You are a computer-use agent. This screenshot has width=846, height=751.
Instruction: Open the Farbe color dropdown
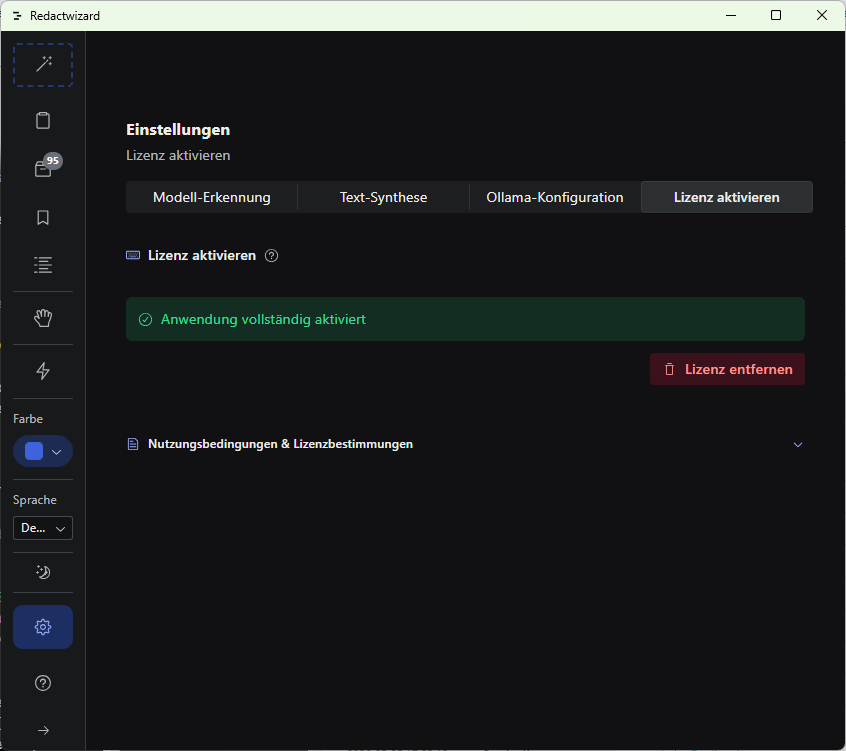(x=43, y=451)
